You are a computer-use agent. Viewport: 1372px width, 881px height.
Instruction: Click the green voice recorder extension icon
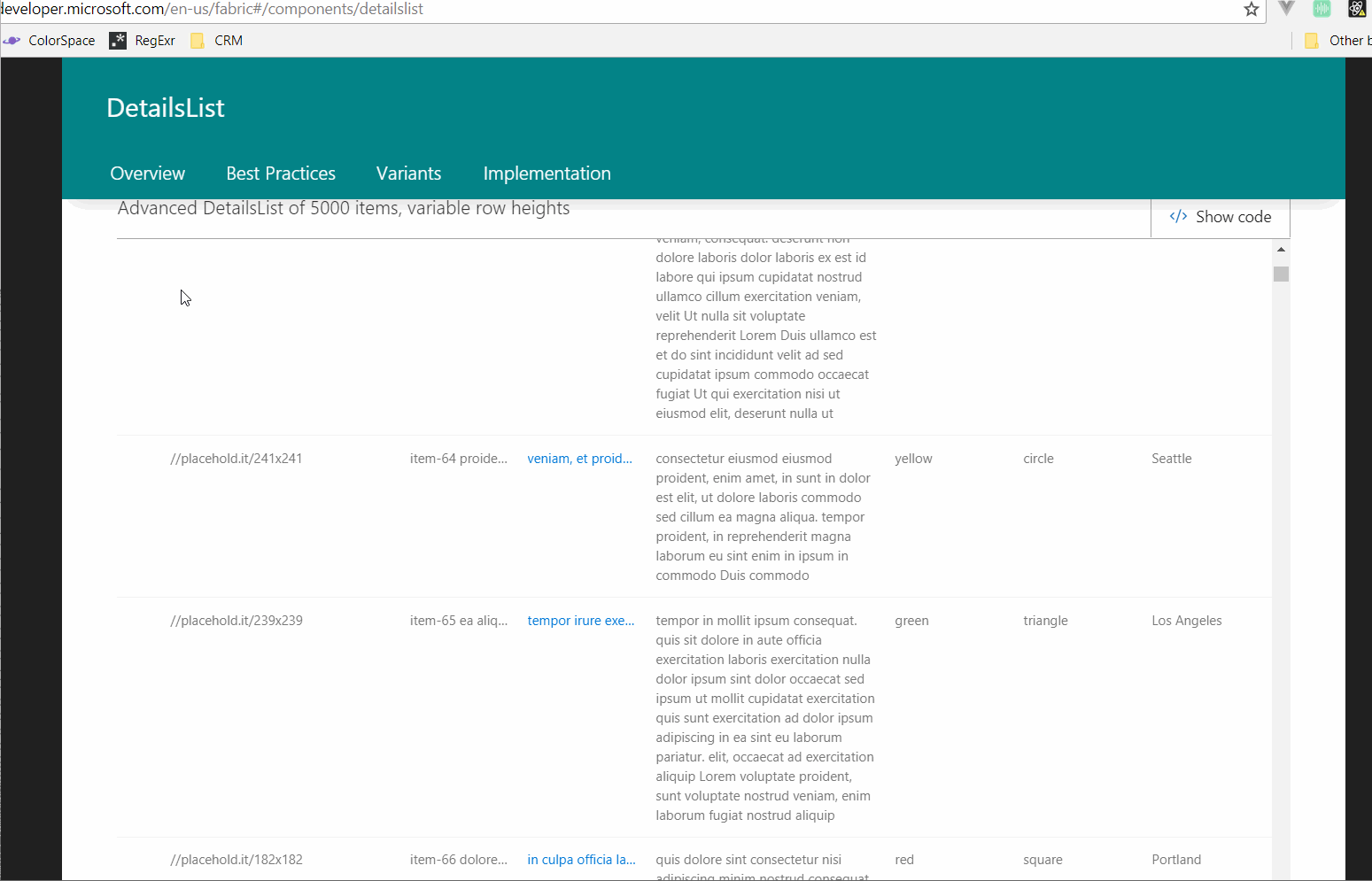(1322, 9)
